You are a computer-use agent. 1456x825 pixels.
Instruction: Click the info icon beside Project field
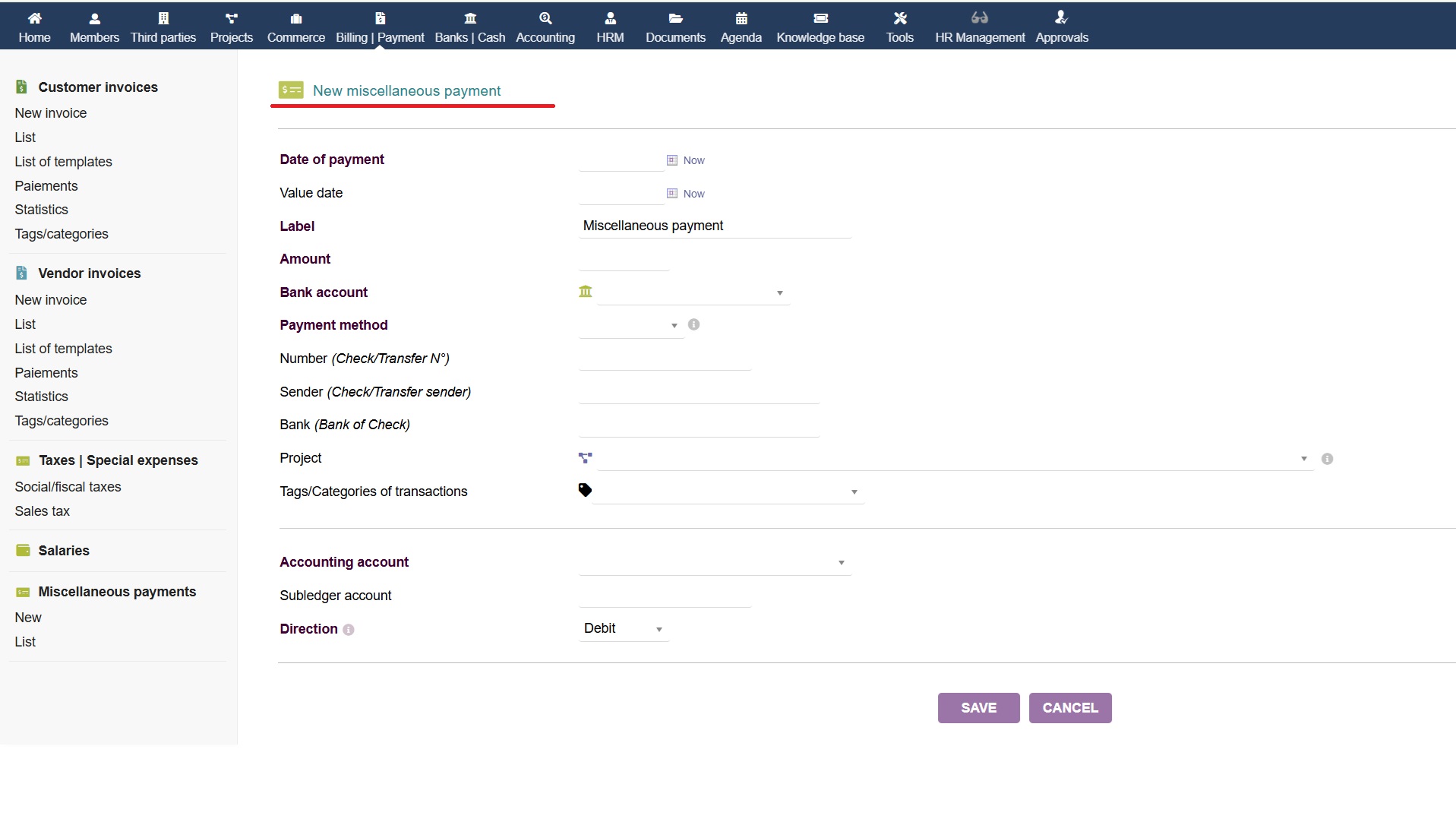[x=1326, y=459]
